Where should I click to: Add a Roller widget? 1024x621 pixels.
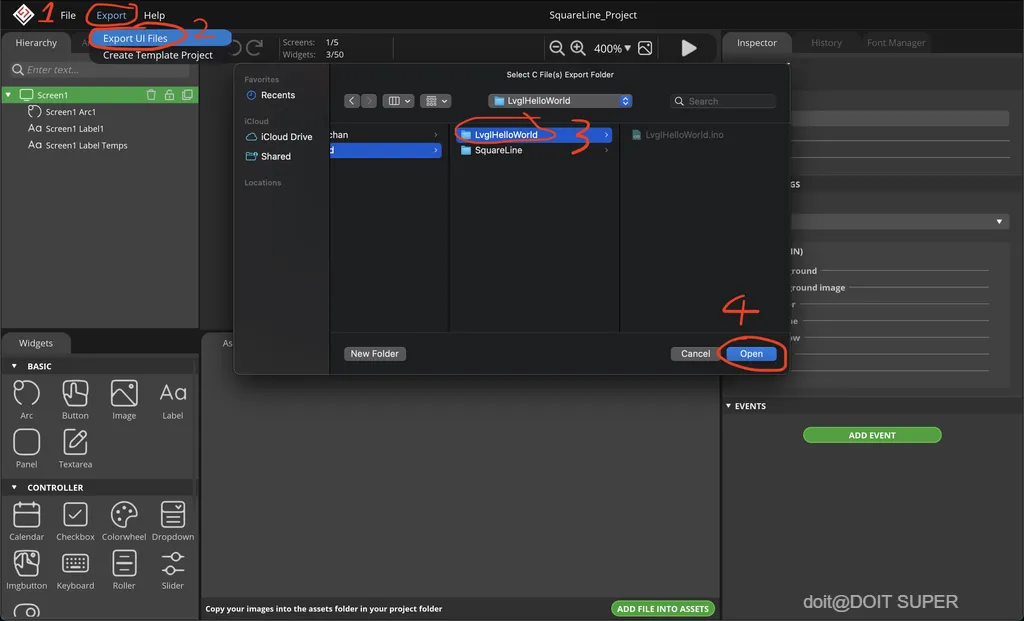[x=123, y=570]
